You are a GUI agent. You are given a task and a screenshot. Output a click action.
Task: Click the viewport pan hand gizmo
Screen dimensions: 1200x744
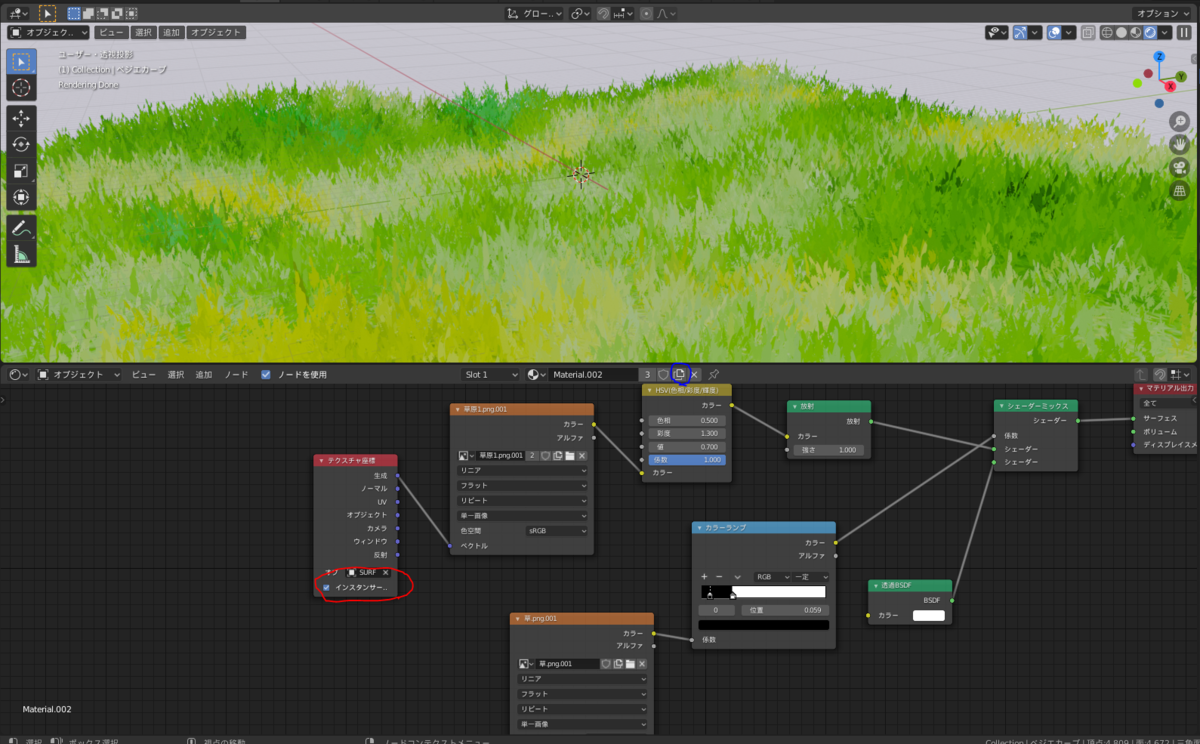pyautogui.click(x=1179, y=145)
